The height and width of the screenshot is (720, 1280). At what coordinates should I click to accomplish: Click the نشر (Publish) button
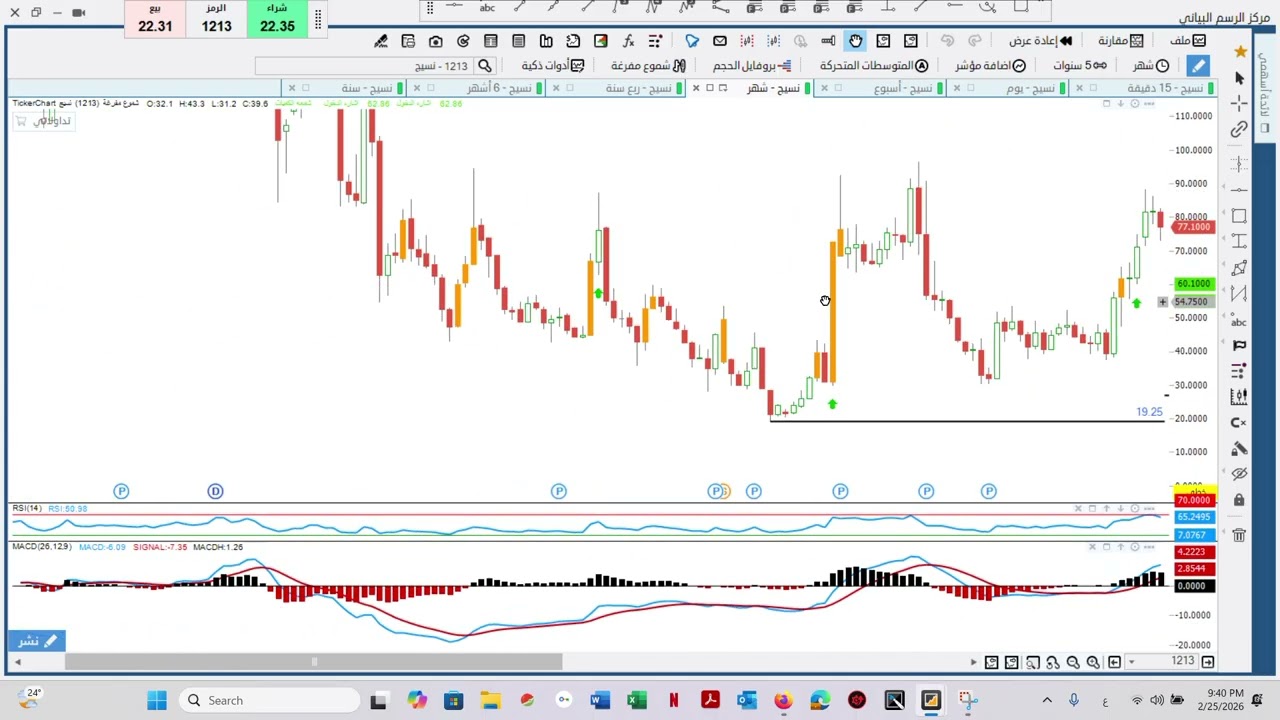tap(37, 641)
